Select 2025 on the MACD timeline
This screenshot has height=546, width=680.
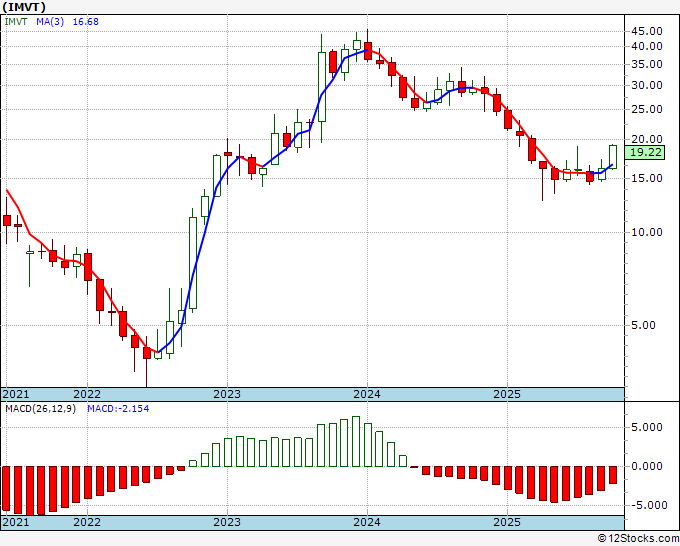[x=507, y=522]
